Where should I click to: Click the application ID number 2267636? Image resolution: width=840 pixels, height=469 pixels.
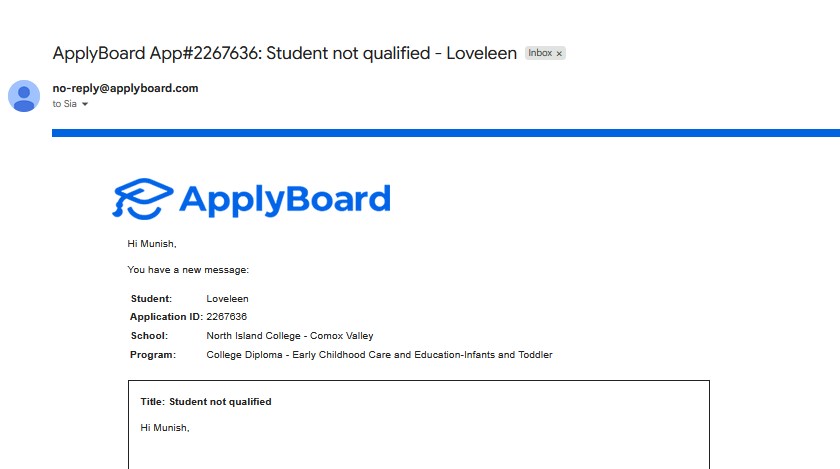pos(226,317)
